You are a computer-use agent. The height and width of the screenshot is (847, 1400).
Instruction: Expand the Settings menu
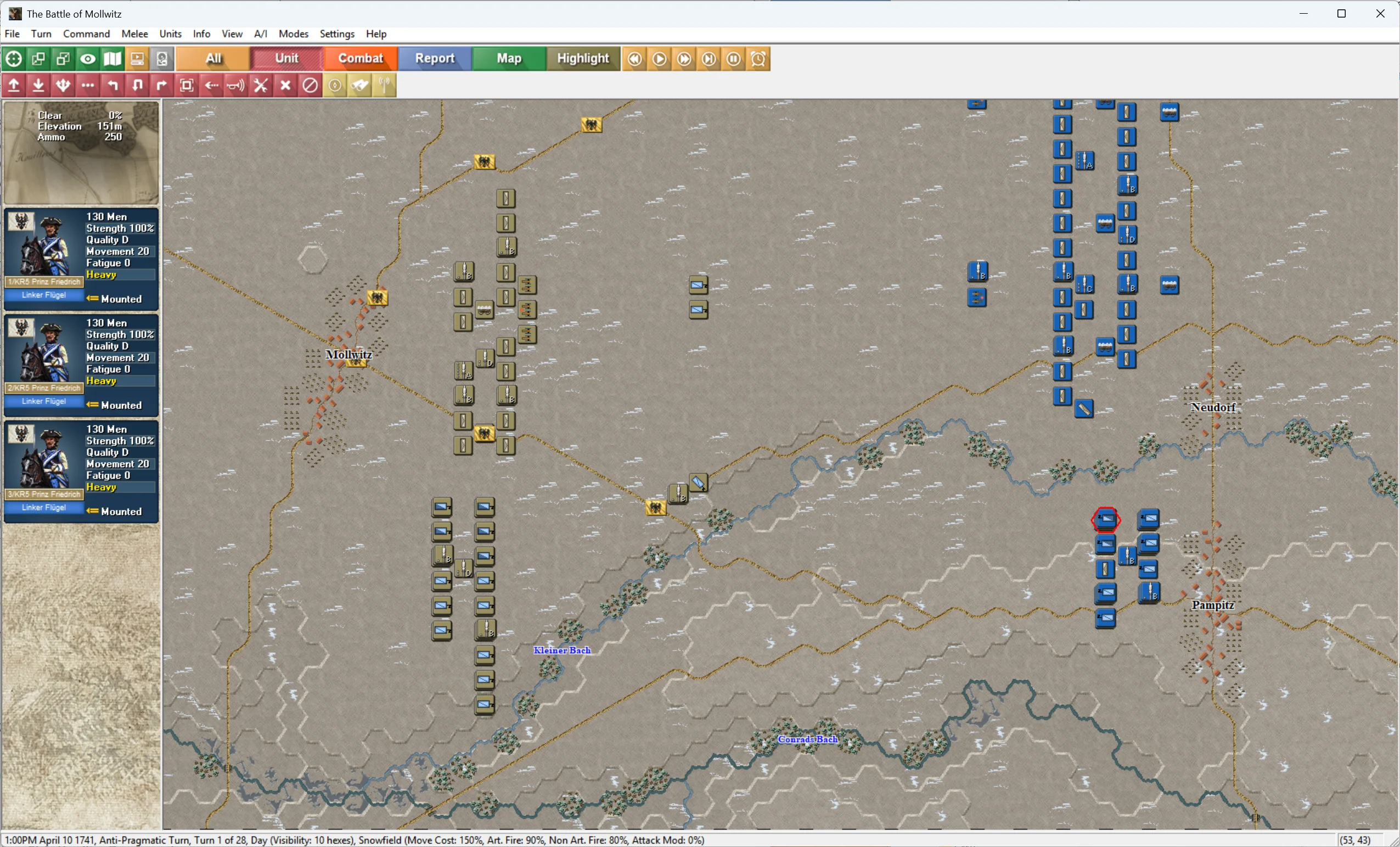pyautogui.click(x=337, y=33)
